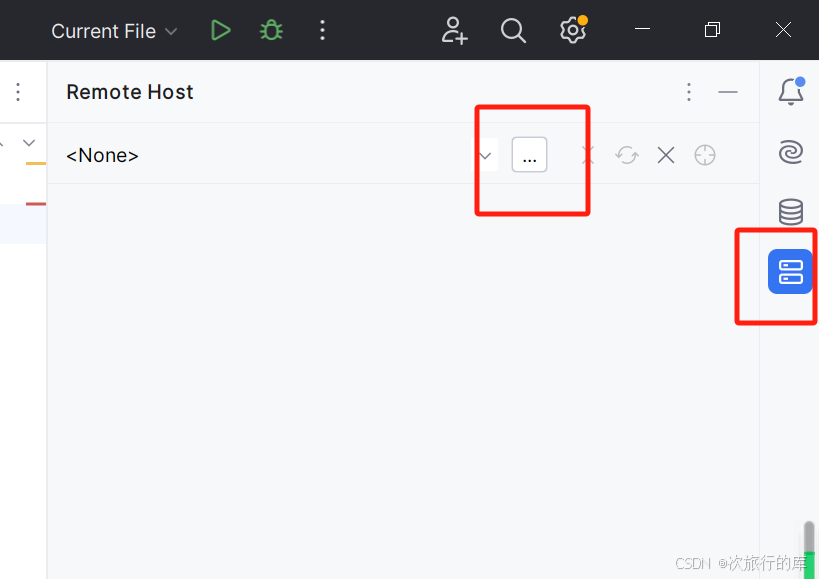Viewport: 819px width, 579px height.
Task: Click the locate target crosshair icon
Action: pyautogui.click(x=705, y=155)
